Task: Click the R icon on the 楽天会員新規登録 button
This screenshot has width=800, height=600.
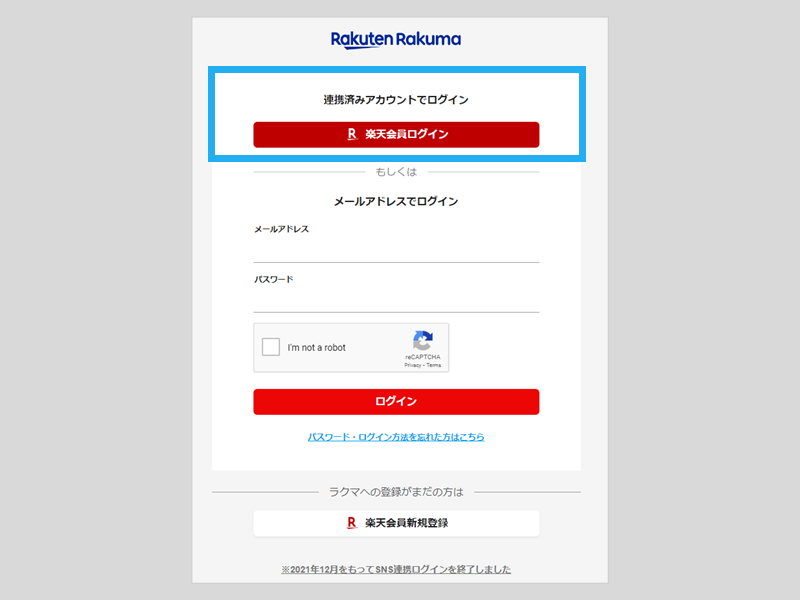Action: click(352, 523)
